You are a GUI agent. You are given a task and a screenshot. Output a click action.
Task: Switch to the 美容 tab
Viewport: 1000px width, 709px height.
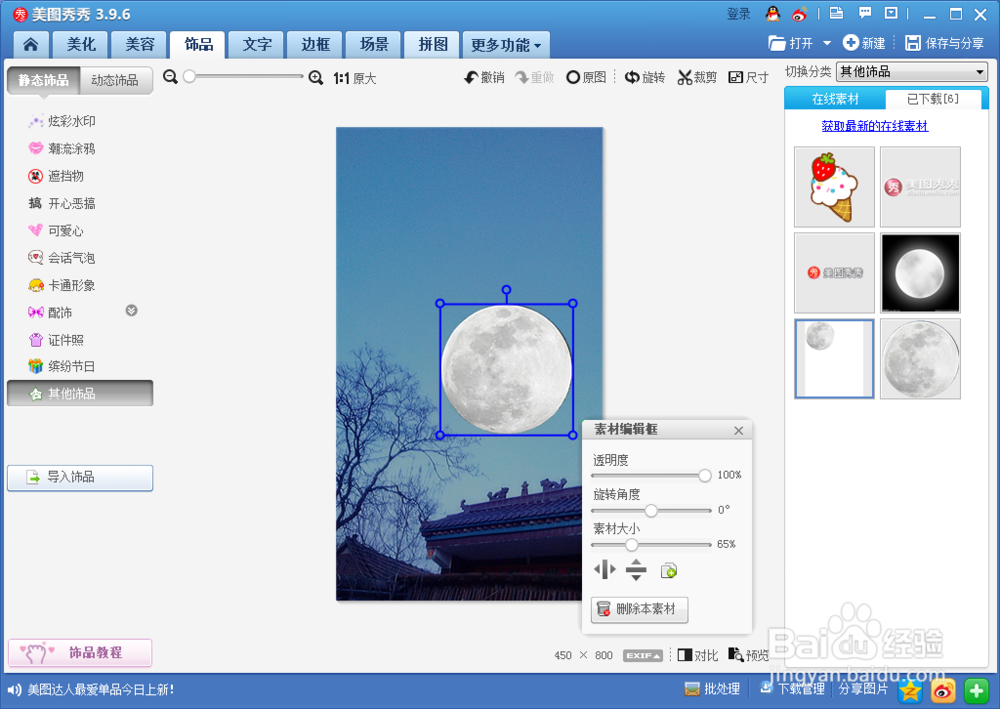[x=140, y=45]
